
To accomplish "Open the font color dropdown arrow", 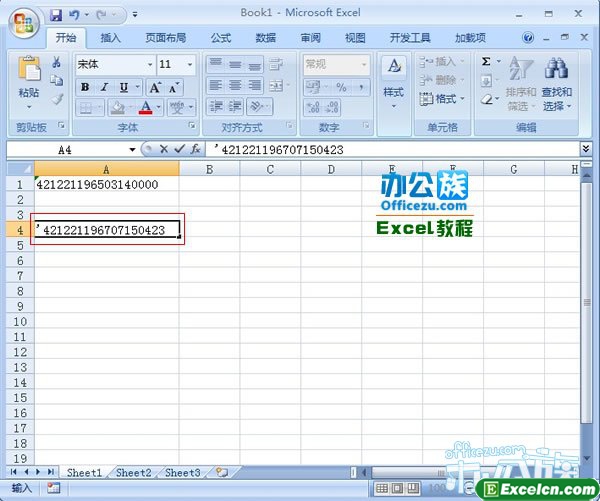I will (158, 108).
